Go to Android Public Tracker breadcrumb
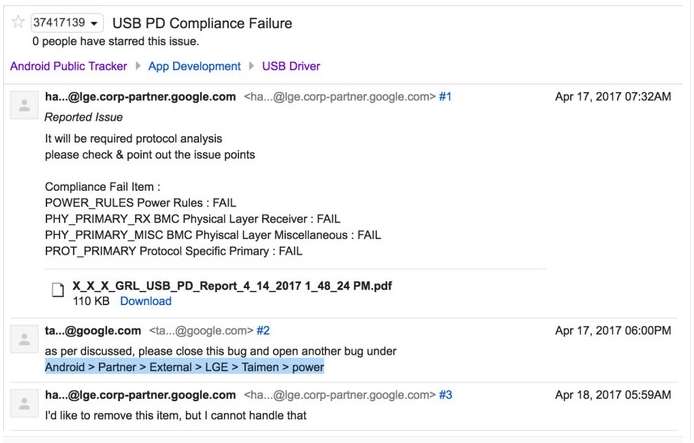Screen dimensions: 694x443 69,66
